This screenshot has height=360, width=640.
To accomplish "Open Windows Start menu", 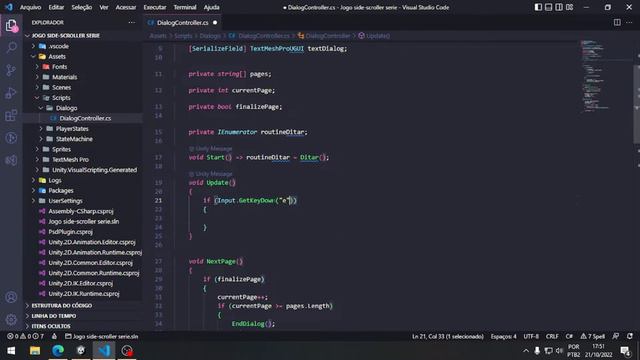I will click(x=11, y=351).
